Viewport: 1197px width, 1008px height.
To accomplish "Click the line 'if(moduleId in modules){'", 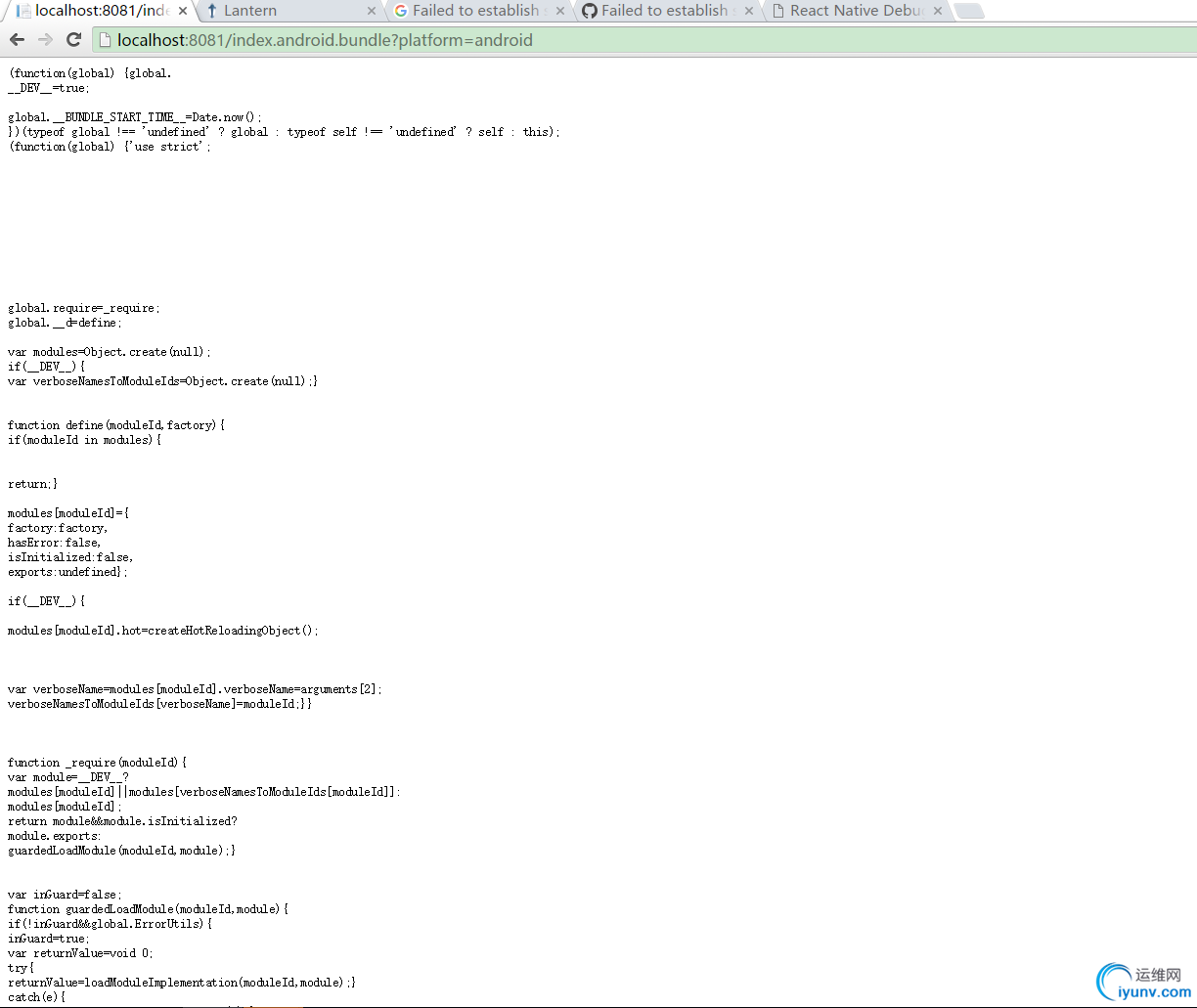I will tap(84, 440).
